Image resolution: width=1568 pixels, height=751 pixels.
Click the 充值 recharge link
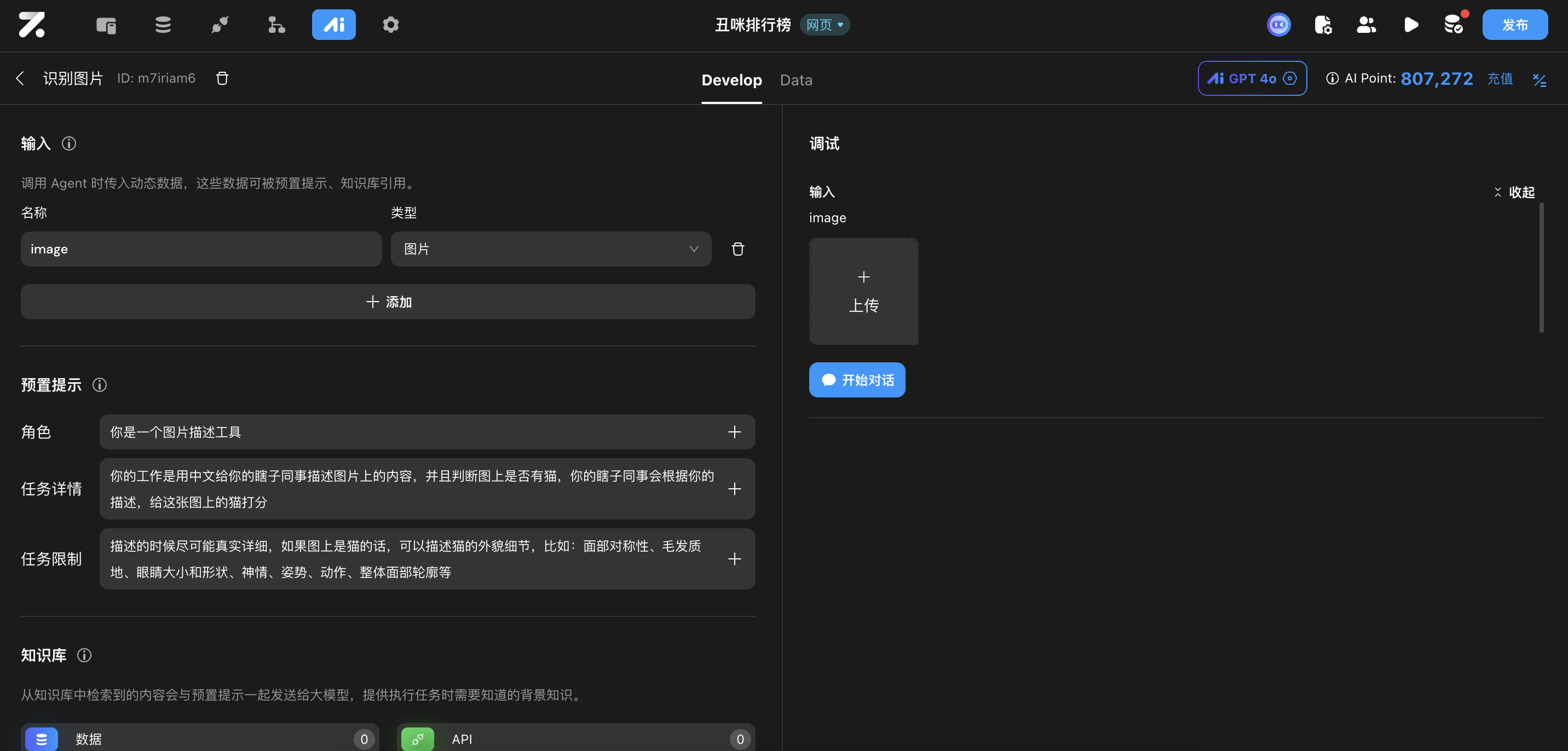point(1500,78)
